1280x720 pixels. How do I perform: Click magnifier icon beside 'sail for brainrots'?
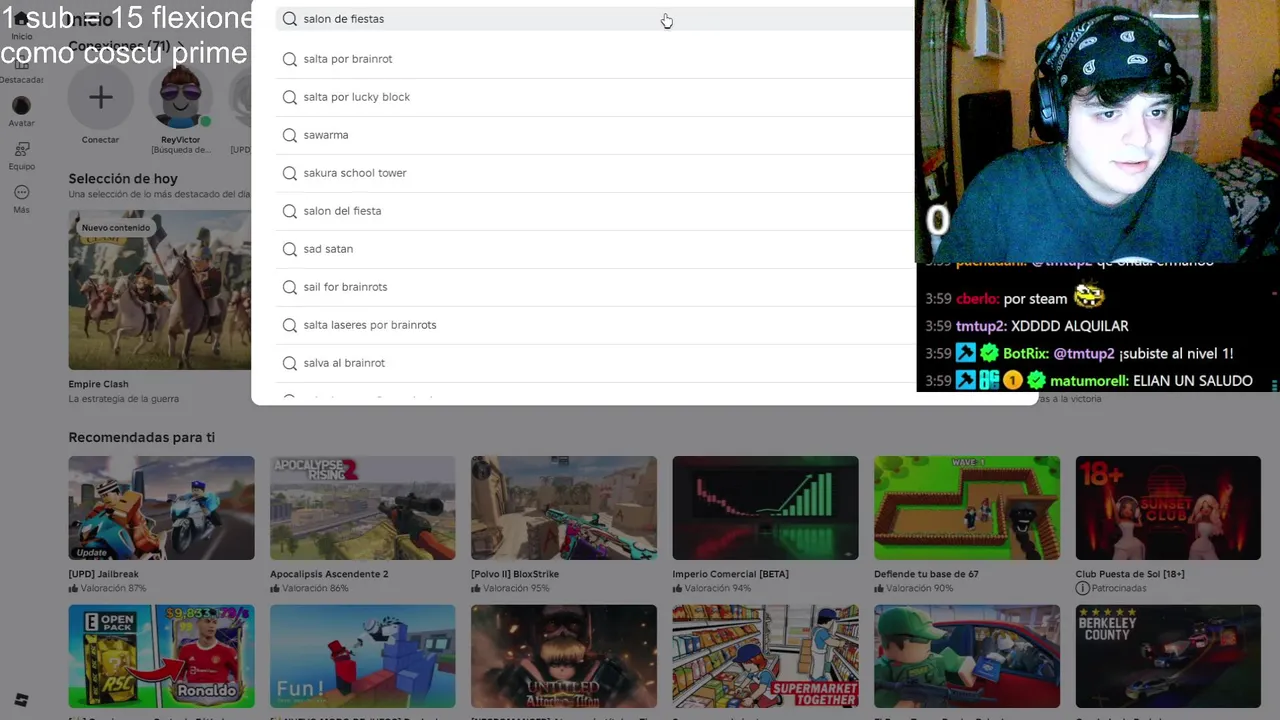[290, 287]
